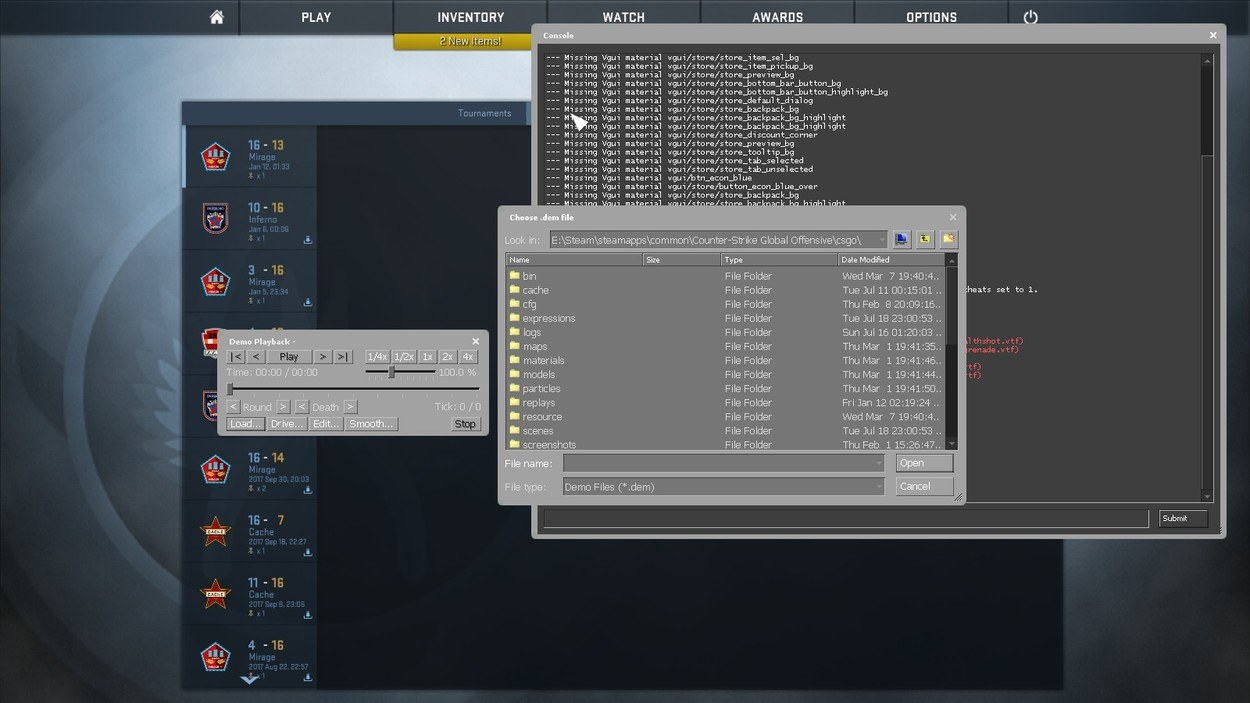The width and height of the screenshot is (1250, 703).
Task: Open the PLAY menu
Action: click(x=316, y=17)
